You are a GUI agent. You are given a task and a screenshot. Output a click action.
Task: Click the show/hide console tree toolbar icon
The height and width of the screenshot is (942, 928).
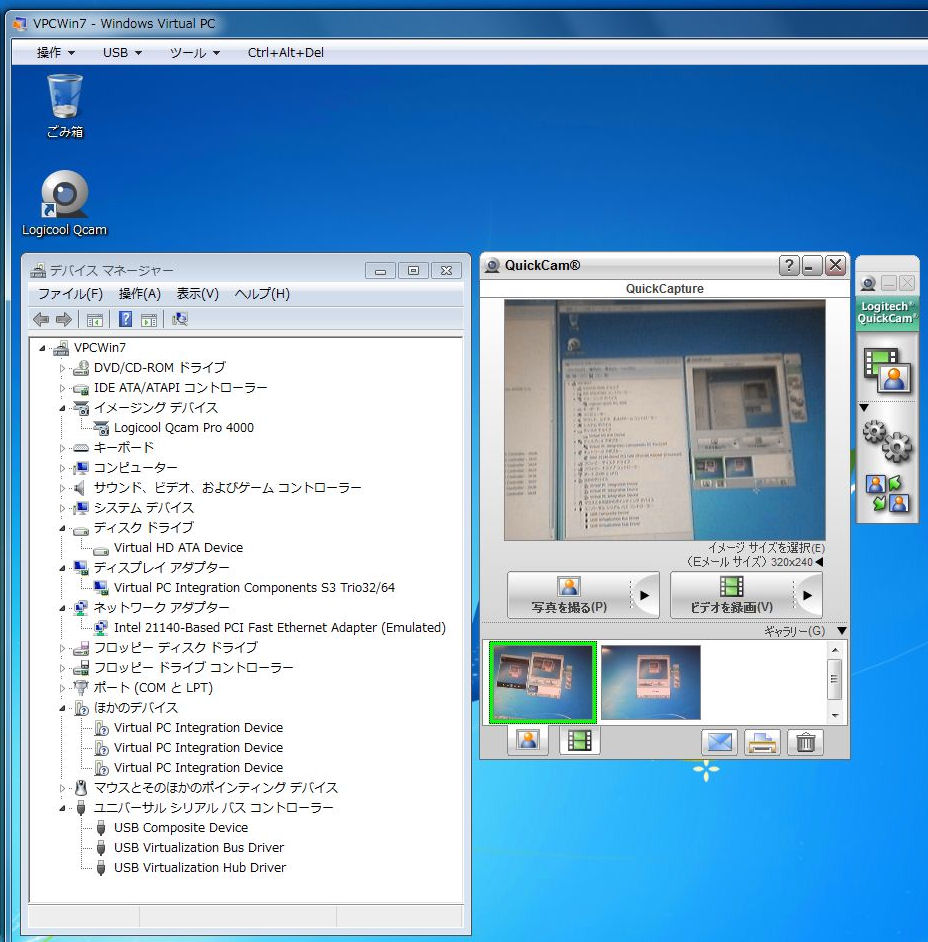(x=95, y=320)
